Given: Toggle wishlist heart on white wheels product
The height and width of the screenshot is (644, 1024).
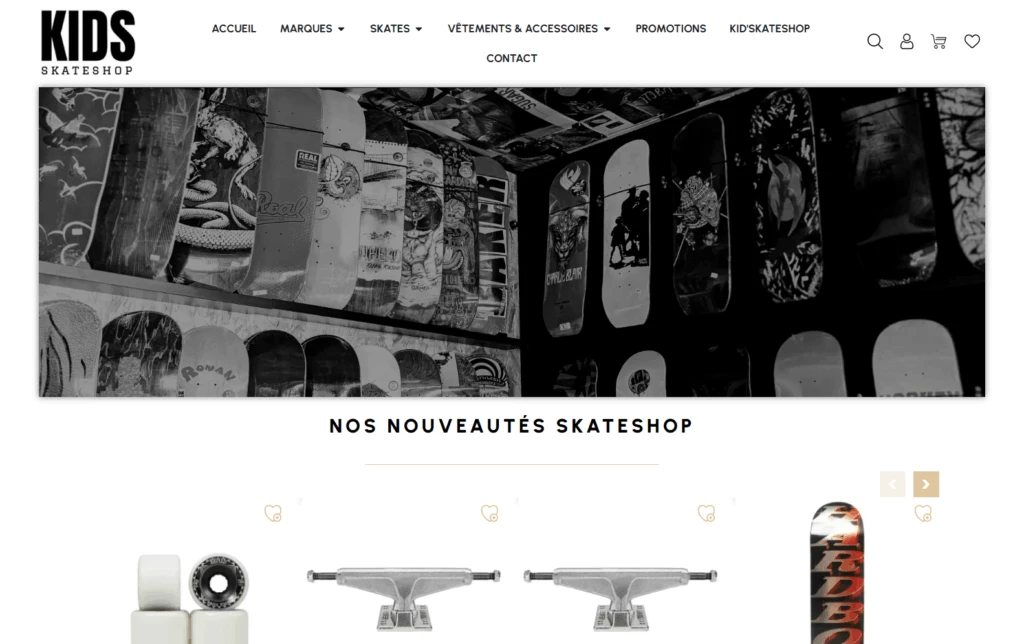Looking at the screenshot, I should 273,513.
